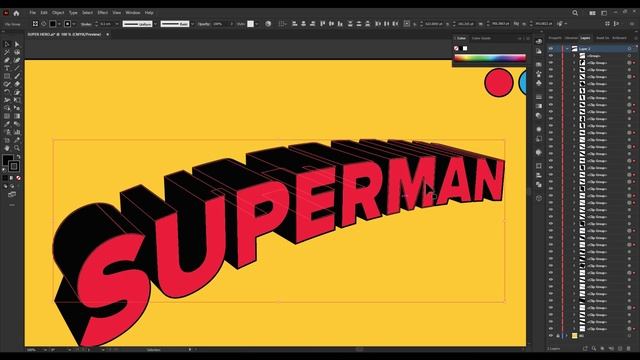Open the search magnifier icon

click(575, 13)
